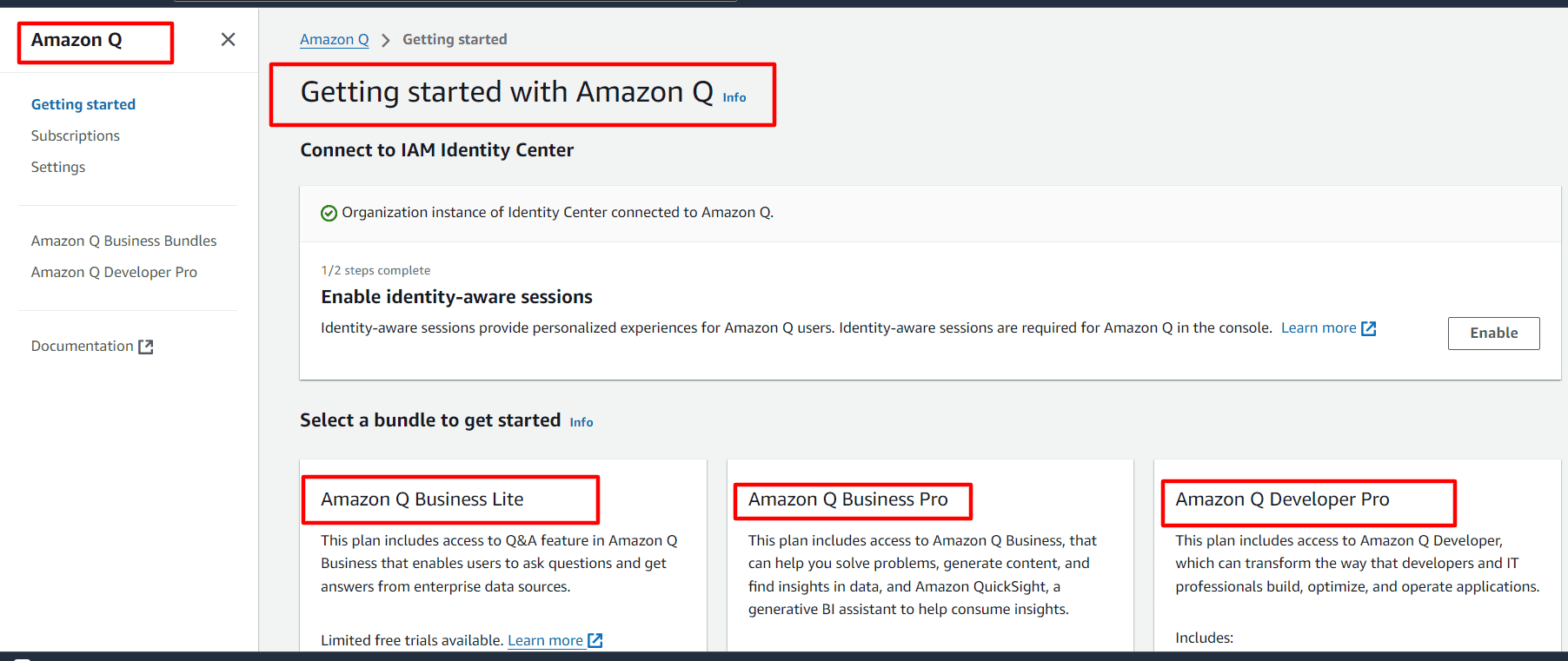Open Info beside Select a bundle heading
The height and width of the screenshot is (661, 1568).
(581, 422)
